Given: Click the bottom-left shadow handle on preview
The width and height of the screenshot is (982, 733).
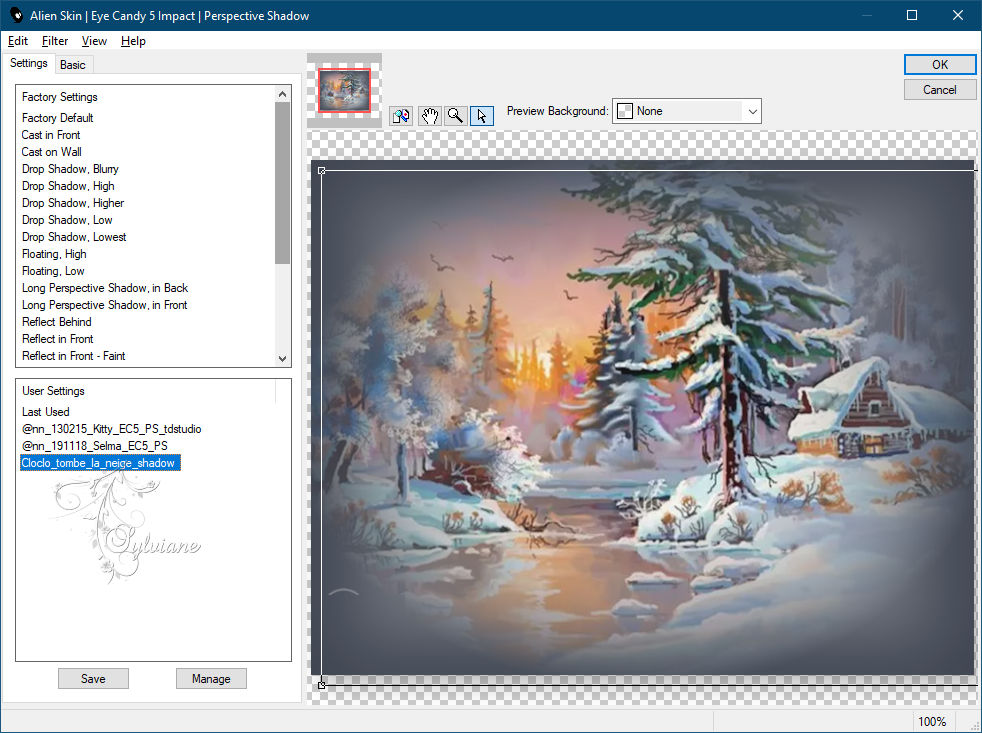Looking at the screenshot, I should point(321,685).
